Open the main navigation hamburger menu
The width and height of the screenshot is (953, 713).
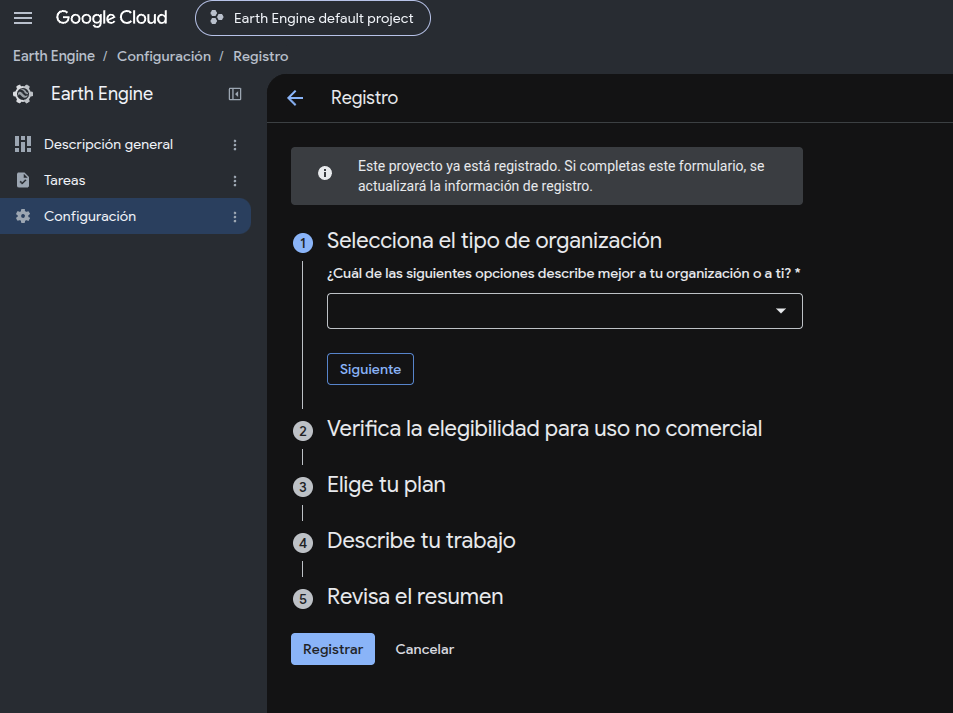point(23,18)
